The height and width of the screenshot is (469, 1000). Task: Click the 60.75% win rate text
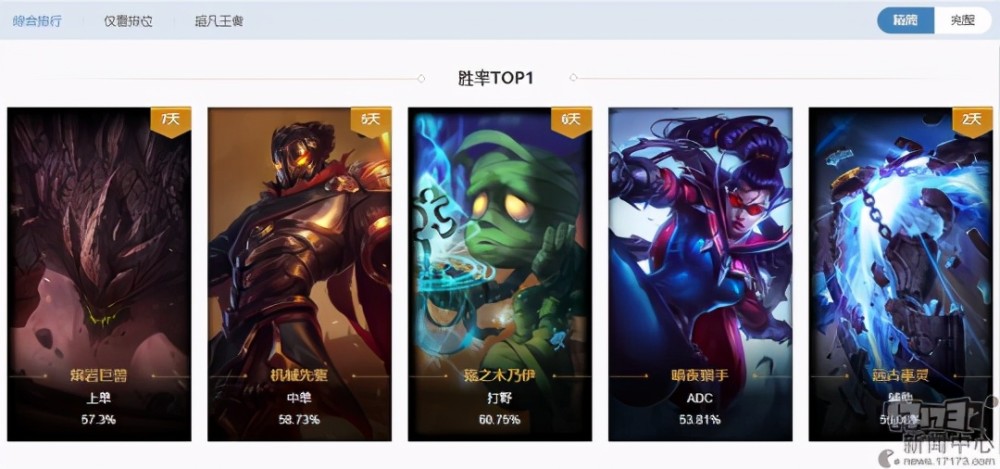click(x=499, y=420)
